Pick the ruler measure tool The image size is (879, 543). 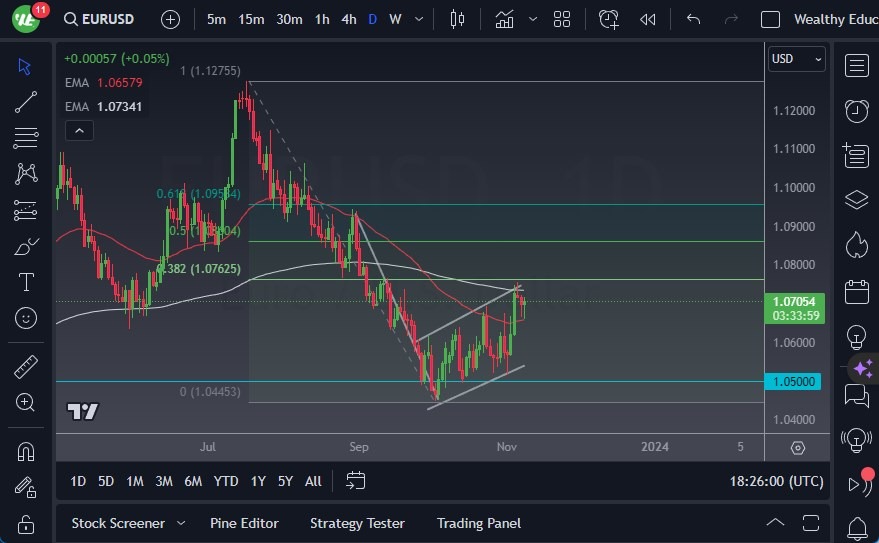(x=26, y=367)
